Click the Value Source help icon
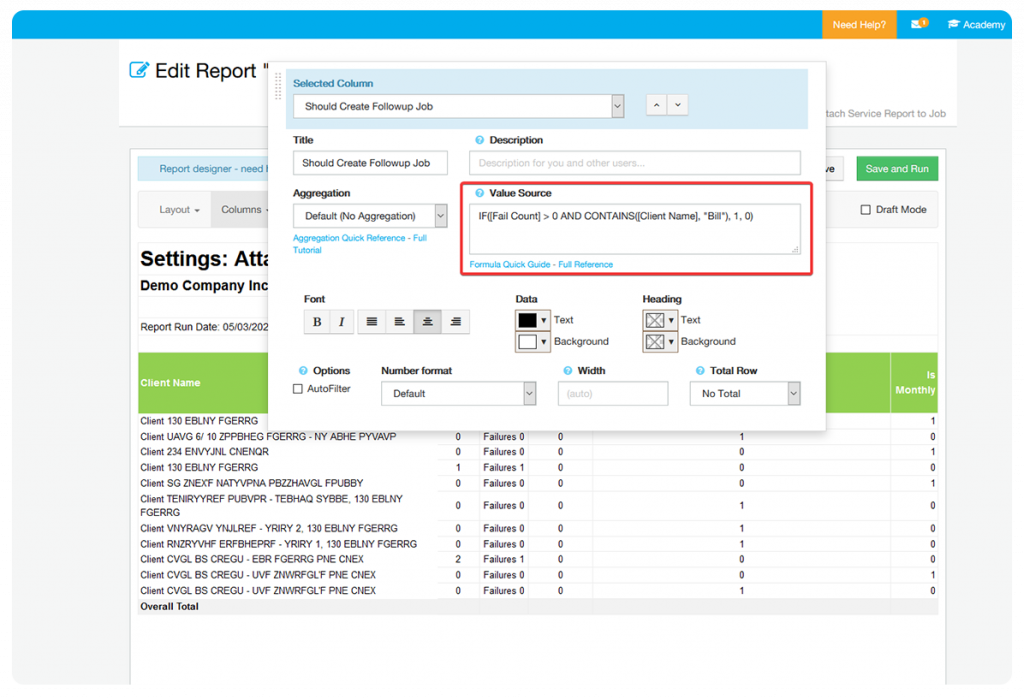 click(x=479, y=193)
